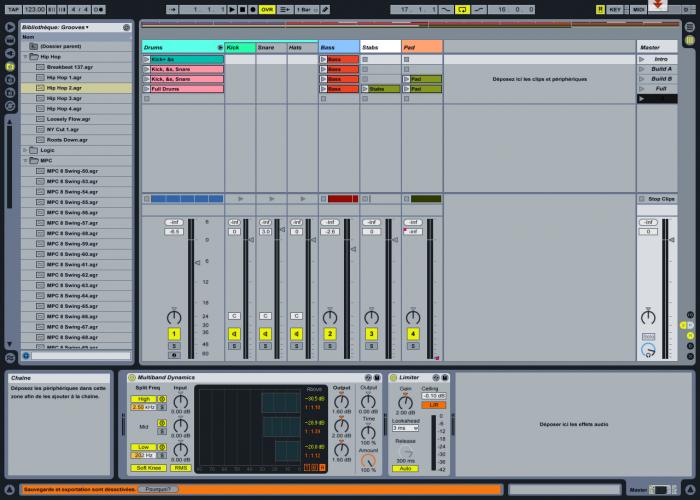Launch the Kick+ &s clip
The width and height of the screenshot is (700, 500).
146,59
